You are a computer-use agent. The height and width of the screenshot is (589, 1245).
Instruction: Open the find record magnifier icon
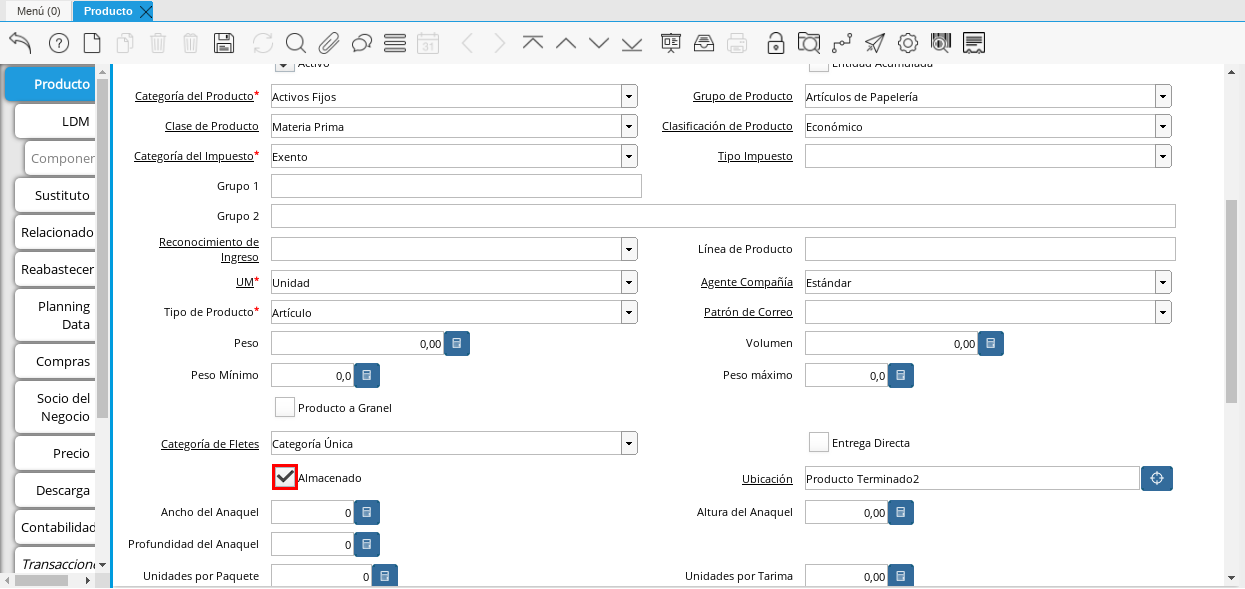pyautogui.click(x=295, y=43)
